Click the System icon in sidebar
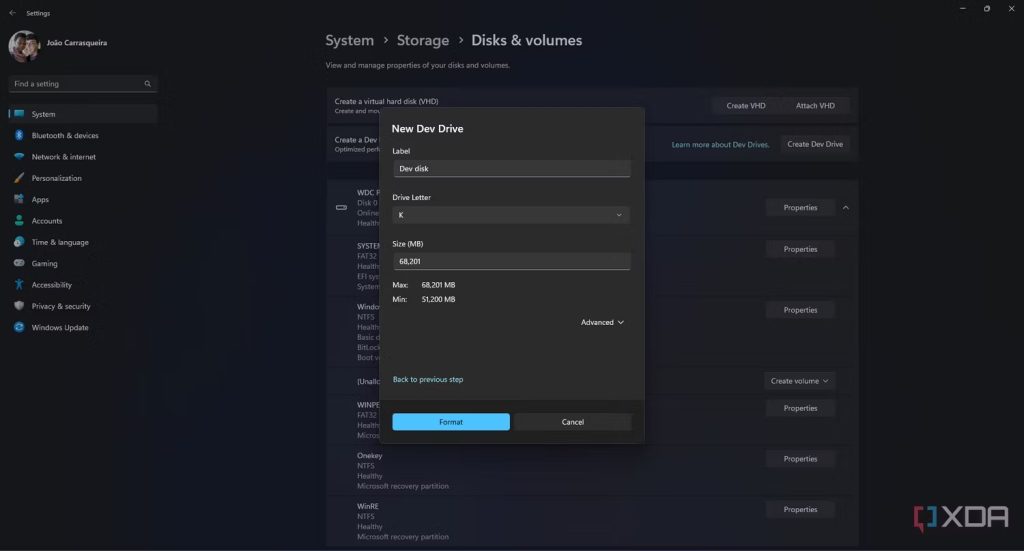The width and height of the screenshot is (1024, 551). [20, 114]
